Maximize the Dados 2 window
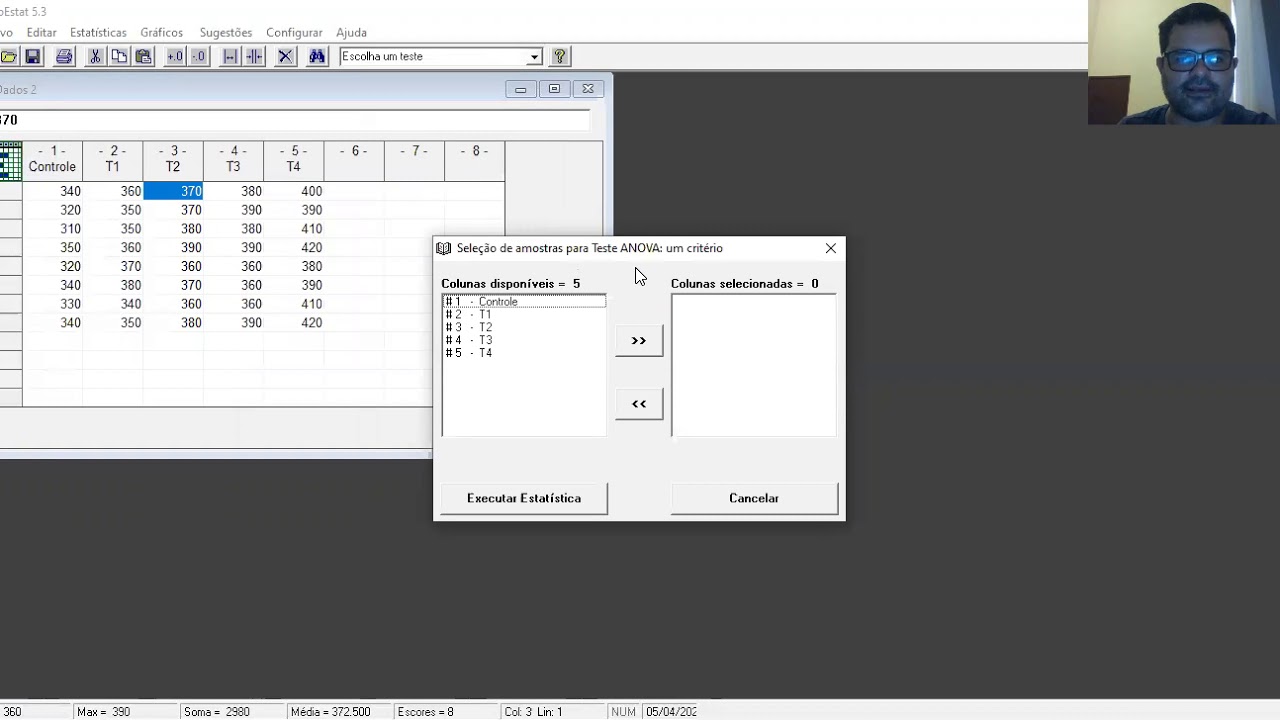Viewport: 1280px width, 720px height. pos(554,89)
